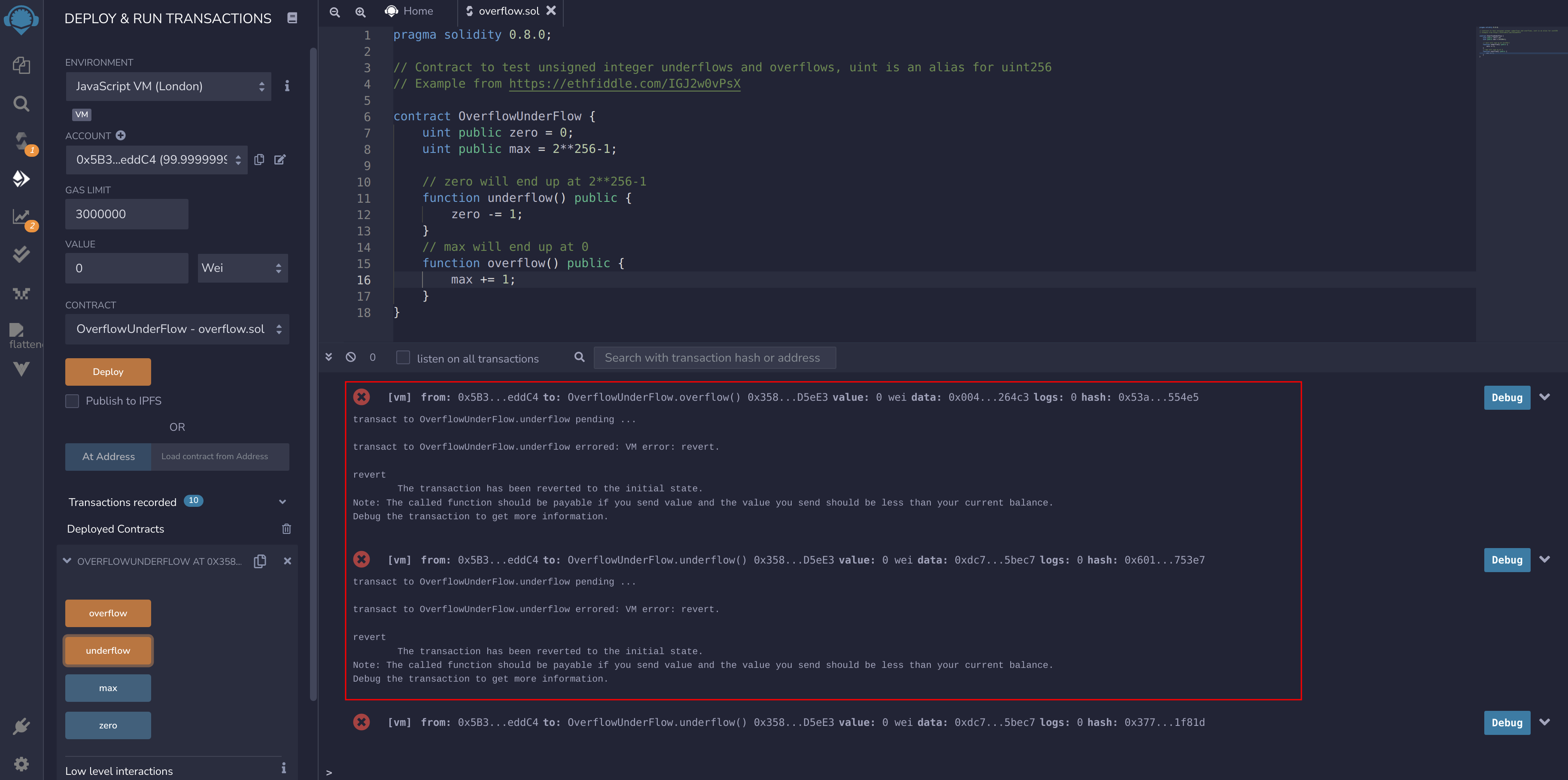Zoom in the editor font

click(x=360, y=12)
